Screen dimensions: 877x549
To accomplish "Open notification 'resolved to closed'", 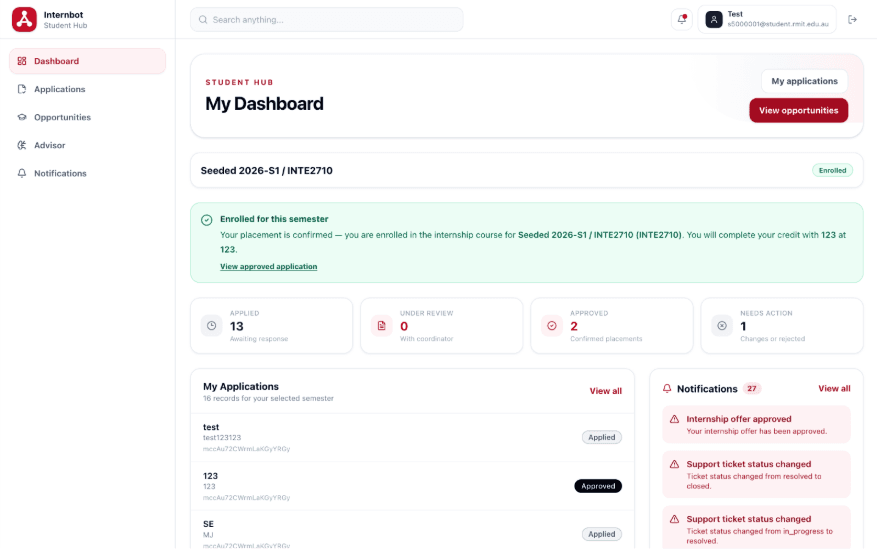I will click(x=756, y=474).
